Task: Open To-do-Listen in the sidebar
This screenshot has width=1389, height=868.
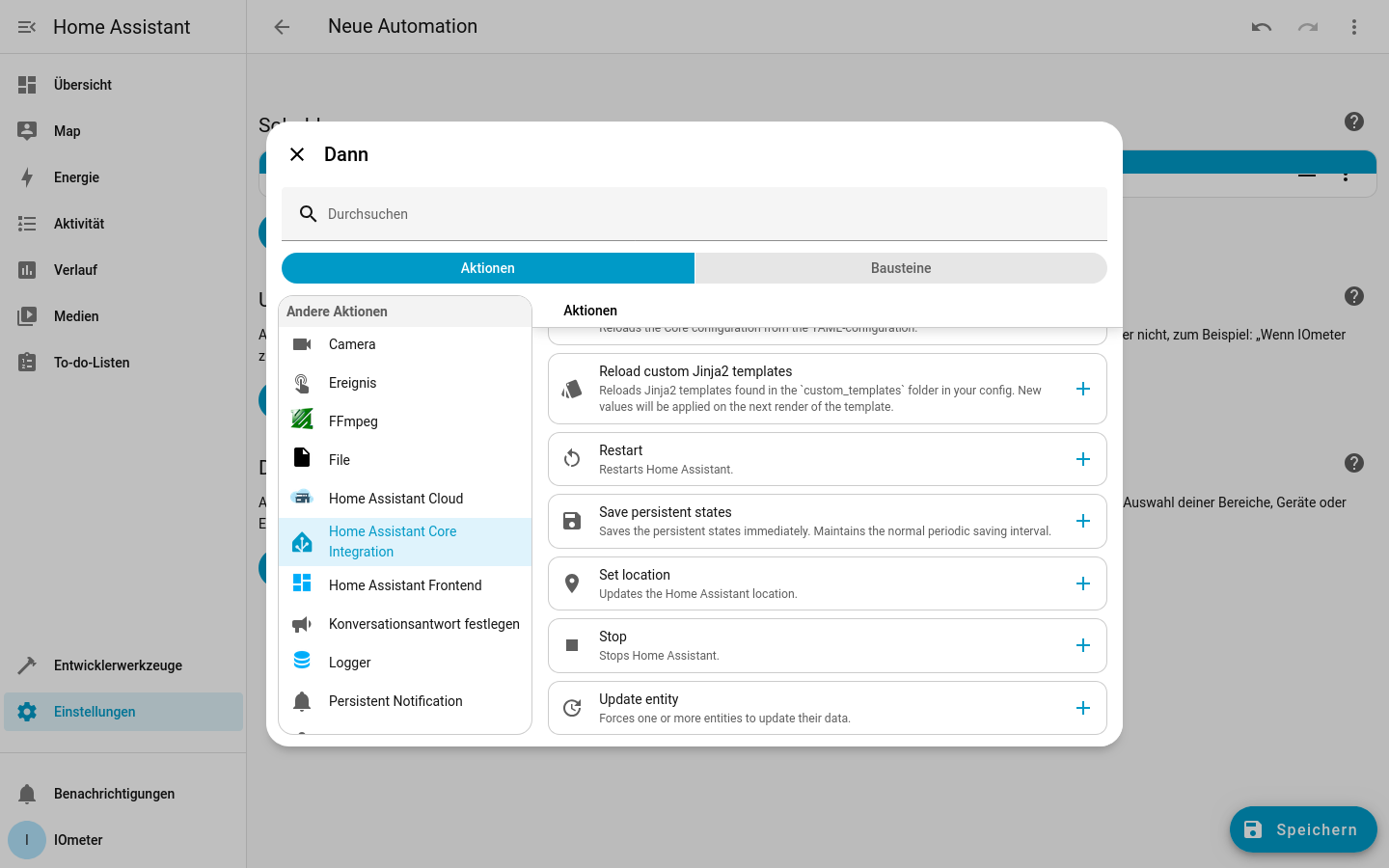Action: pyautogui.click(x=123, y=363)
